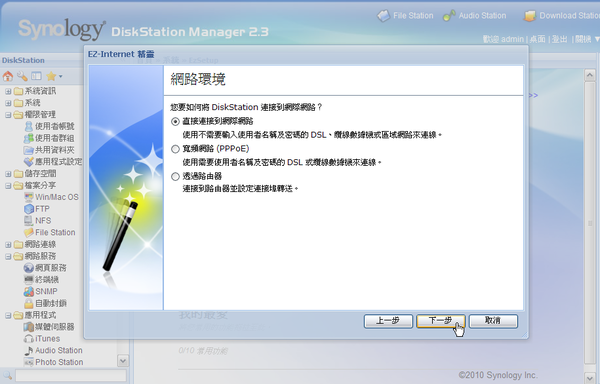Open File Station from top bar
Image resolution: width=600 pixels, height=384 pixels.
(406, 16)
